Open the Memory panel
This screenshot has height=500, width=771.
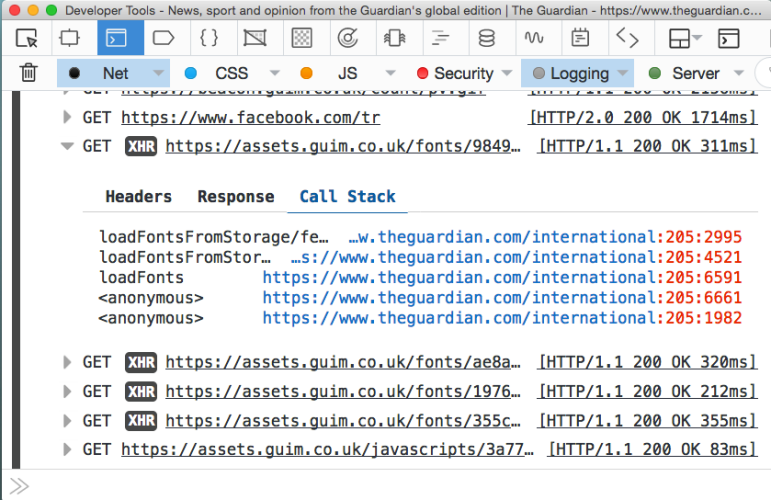click(x=394, y=38)
